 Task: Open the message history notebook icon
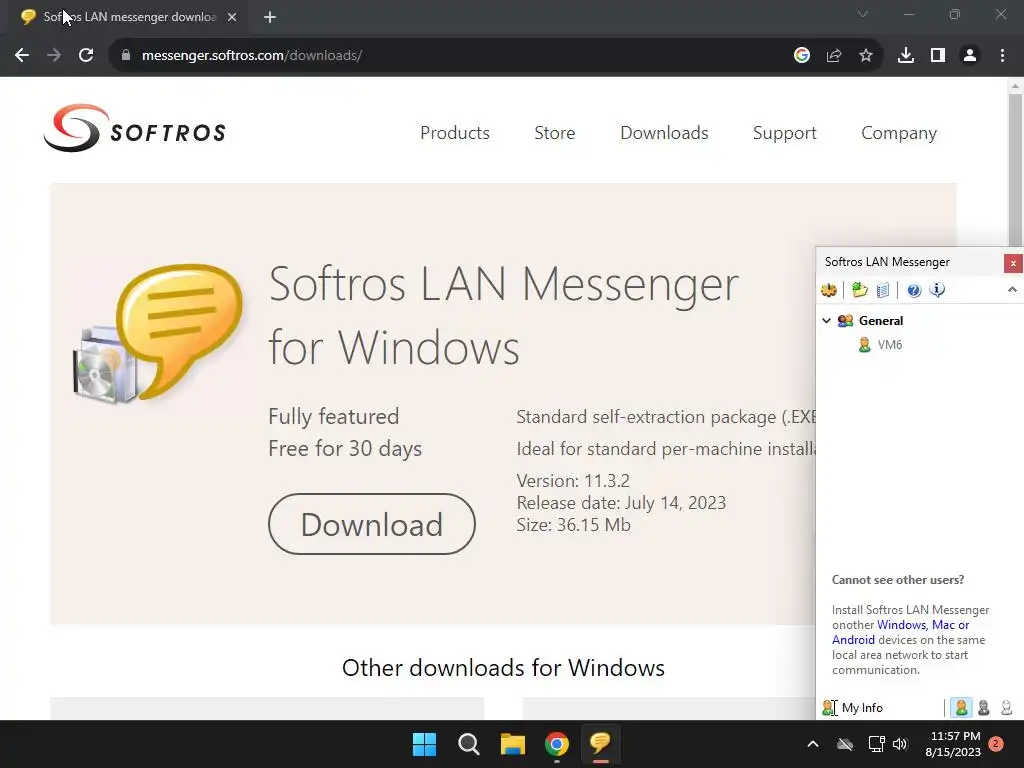pyautogui.click(x=882, y=290)
